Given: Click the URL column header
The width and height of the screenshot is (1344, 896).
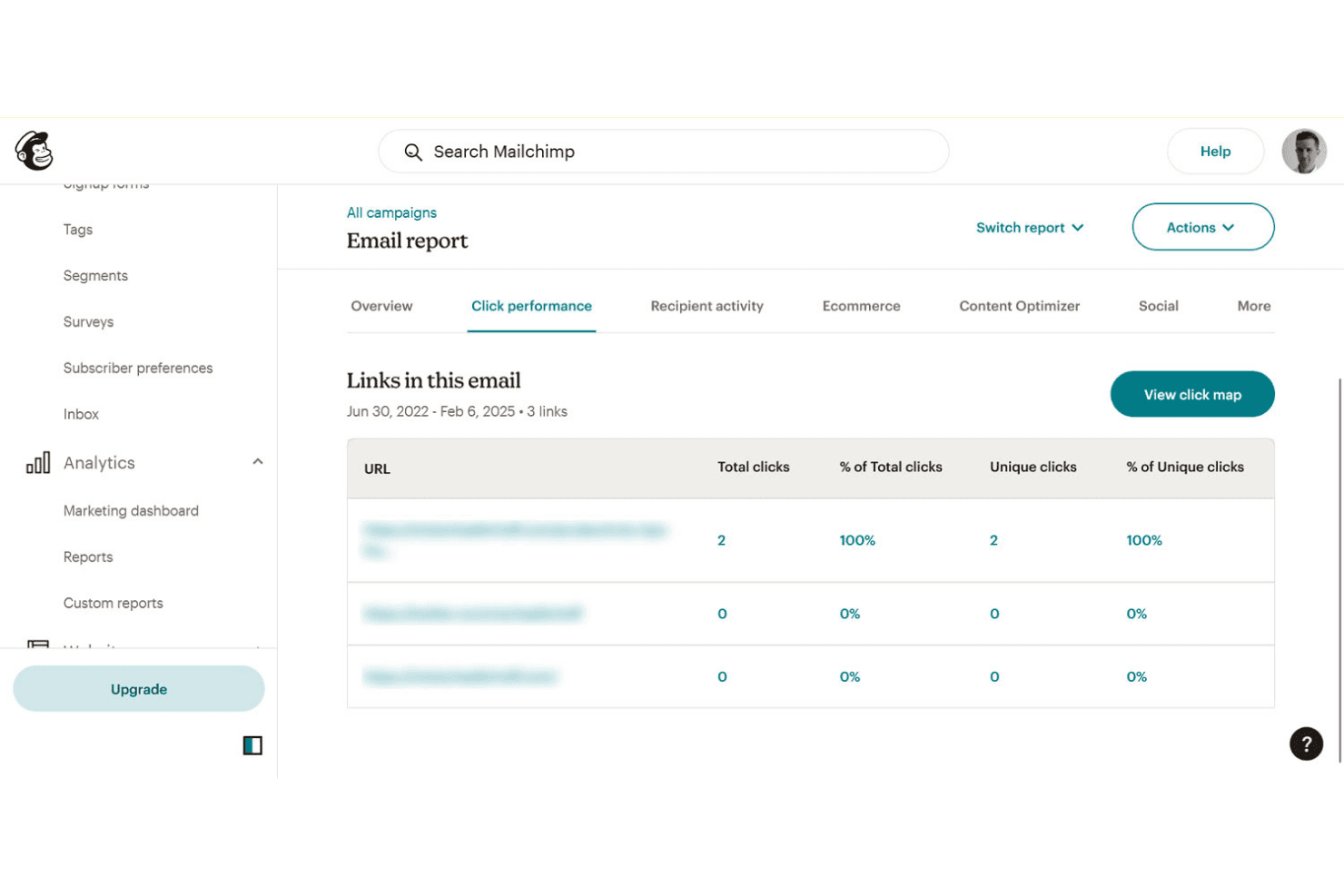Looking at the screenshot, I should pos(377,469).
